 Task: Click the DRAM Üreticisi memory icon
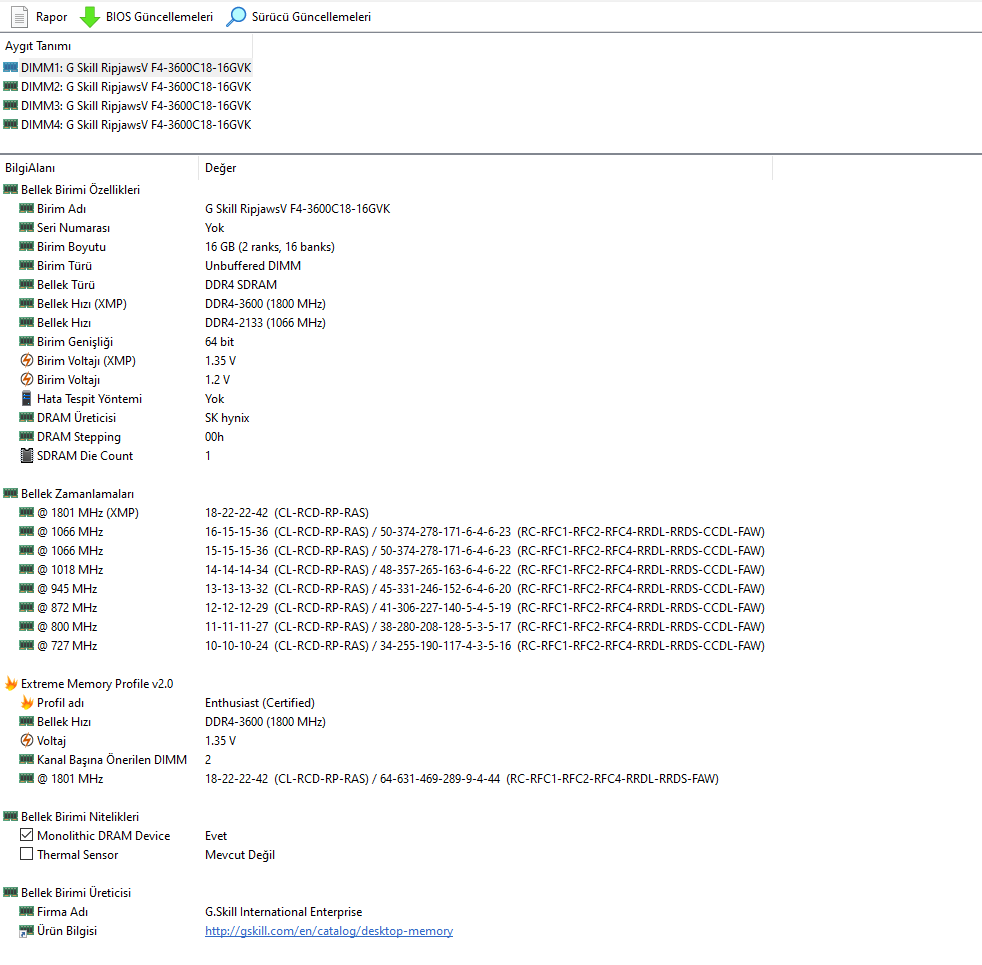tap(26, 417)
